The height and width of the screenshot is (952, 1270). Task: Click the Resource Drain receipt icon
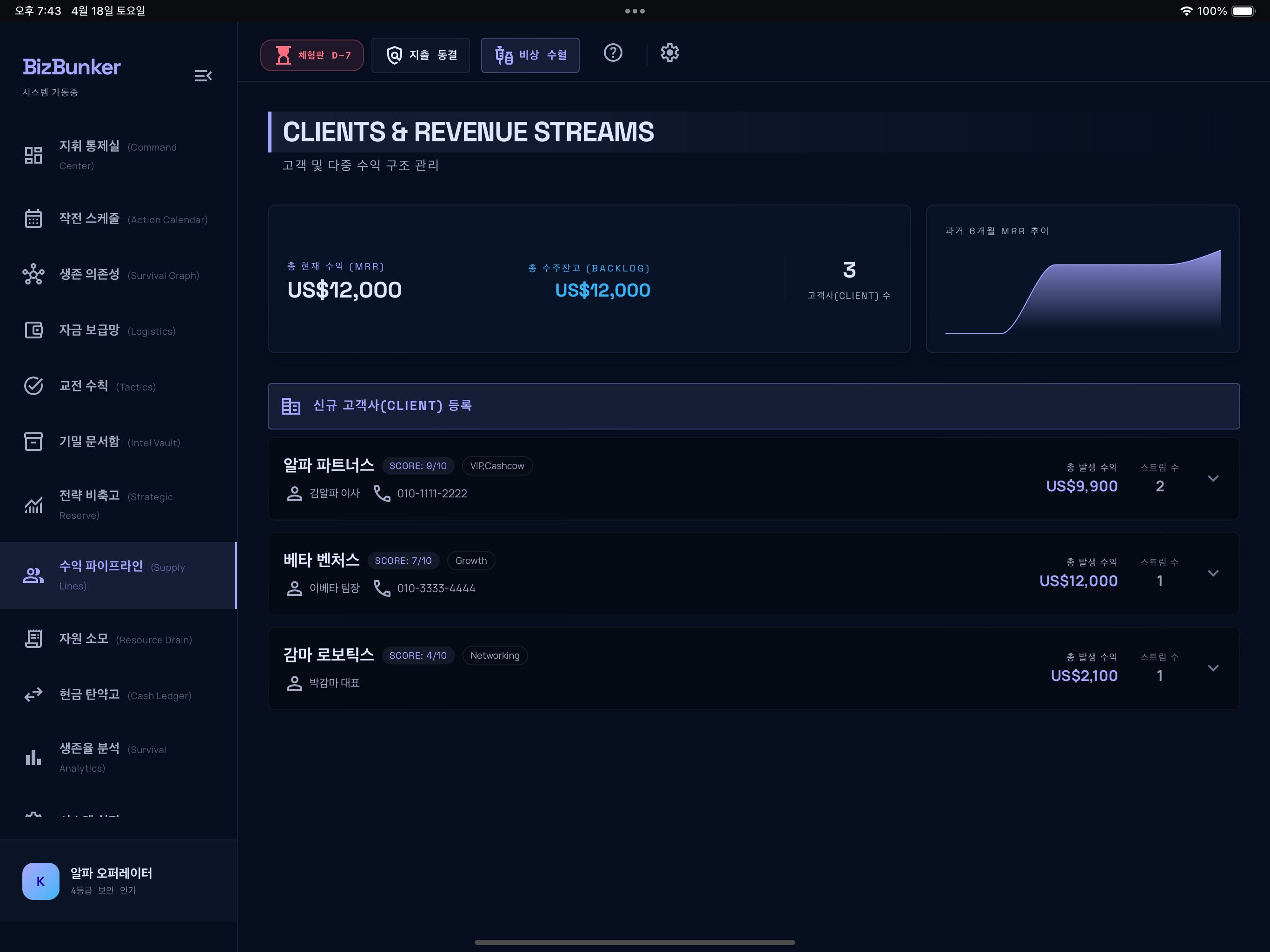33,639
